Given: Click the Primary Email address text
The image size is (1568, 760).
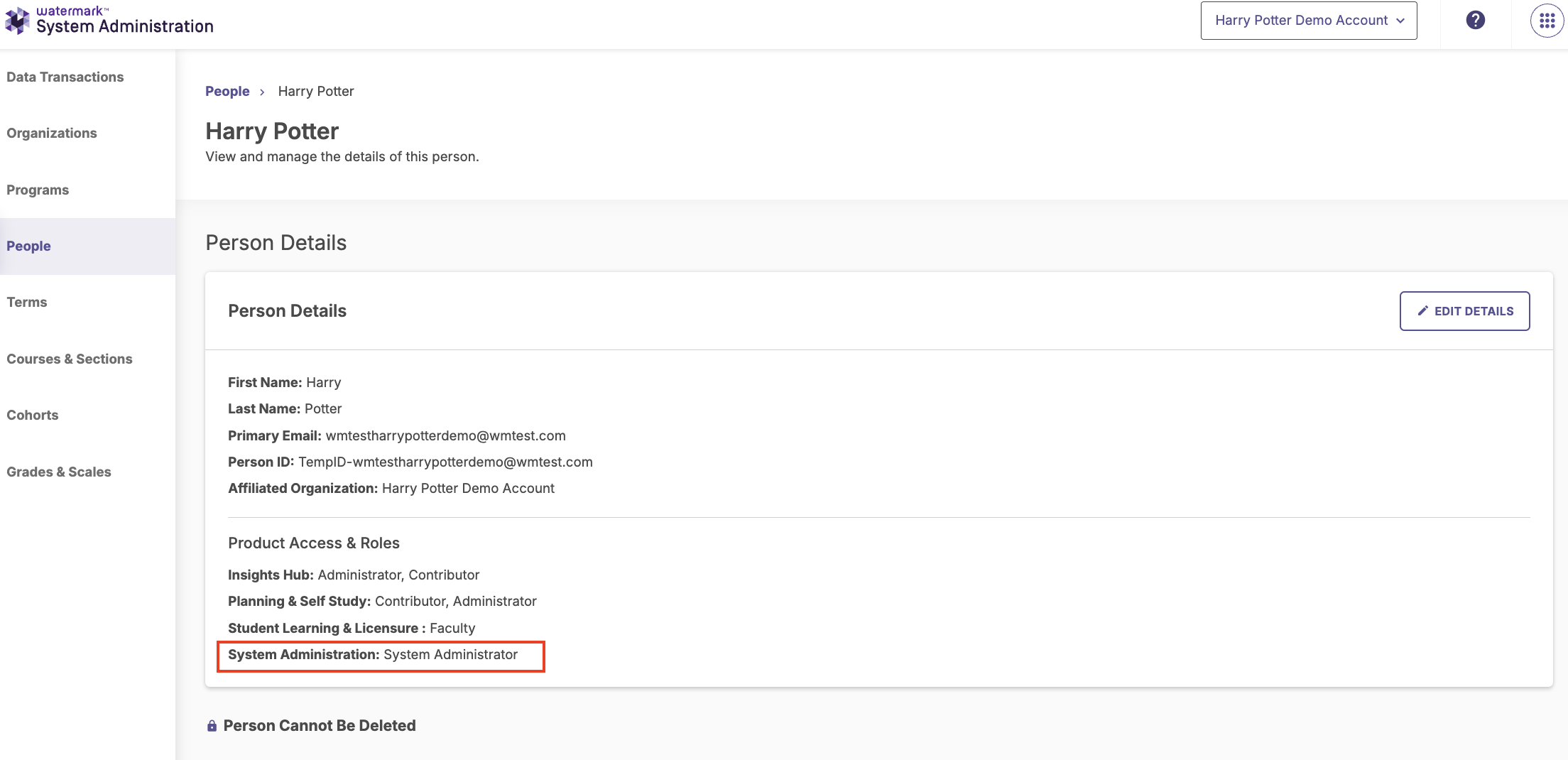Looking at the screenshot, I should pyautogui.click(x=446, y=435).
